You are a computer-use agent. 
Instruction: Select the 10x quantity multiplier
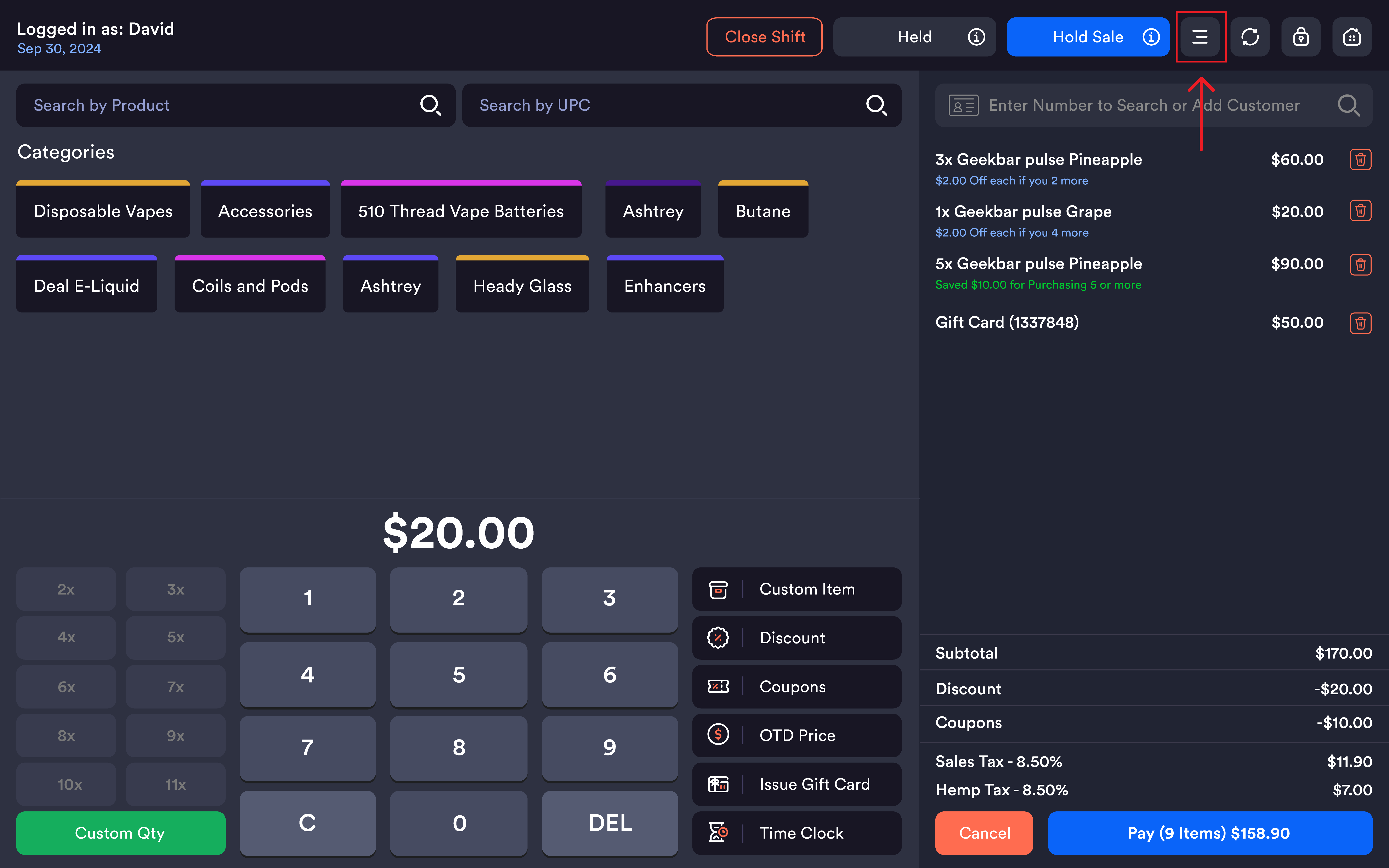[x=66, y=784]
